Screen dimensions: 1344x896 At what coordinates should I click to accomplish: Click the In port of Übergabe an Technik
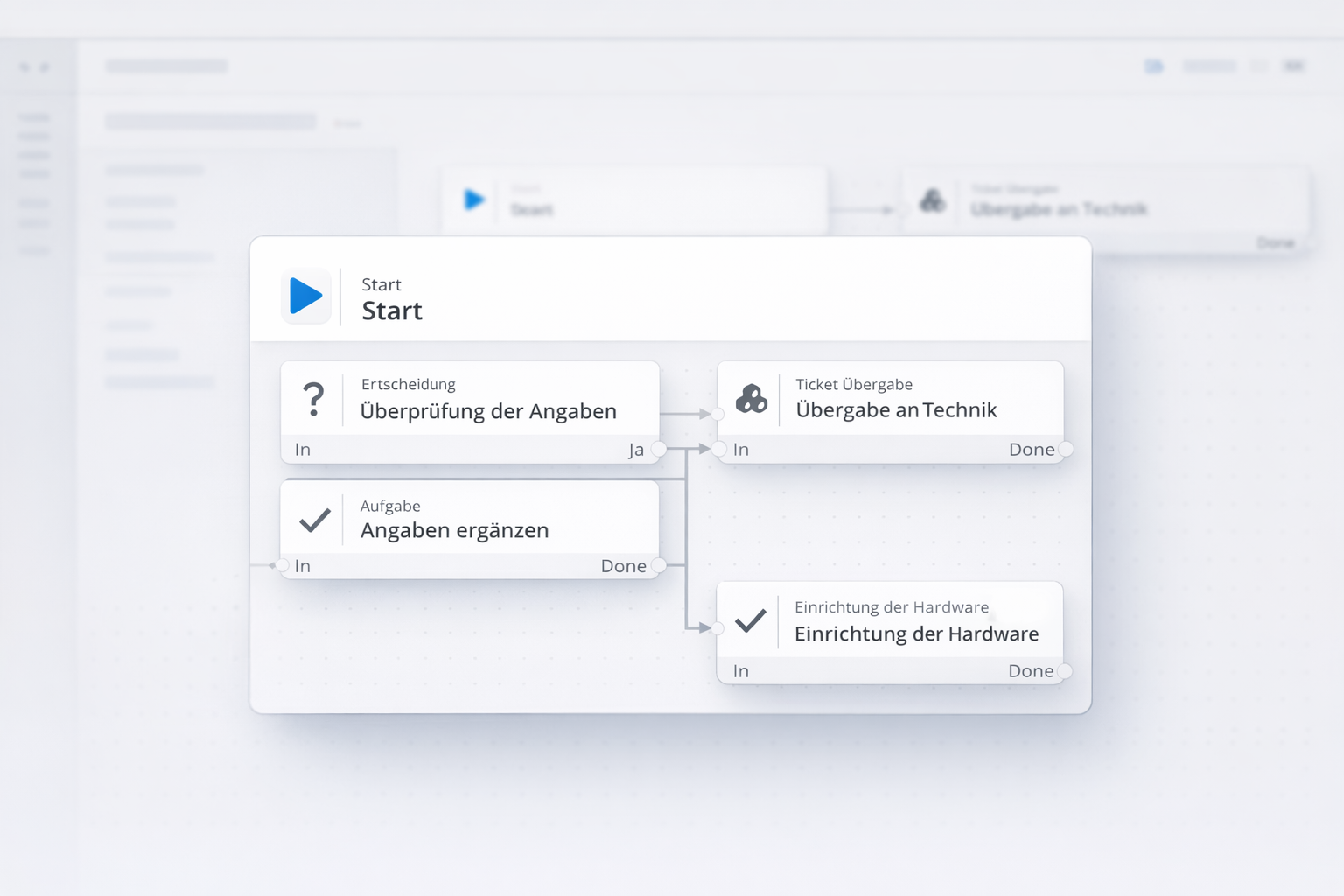pos(719,450)
